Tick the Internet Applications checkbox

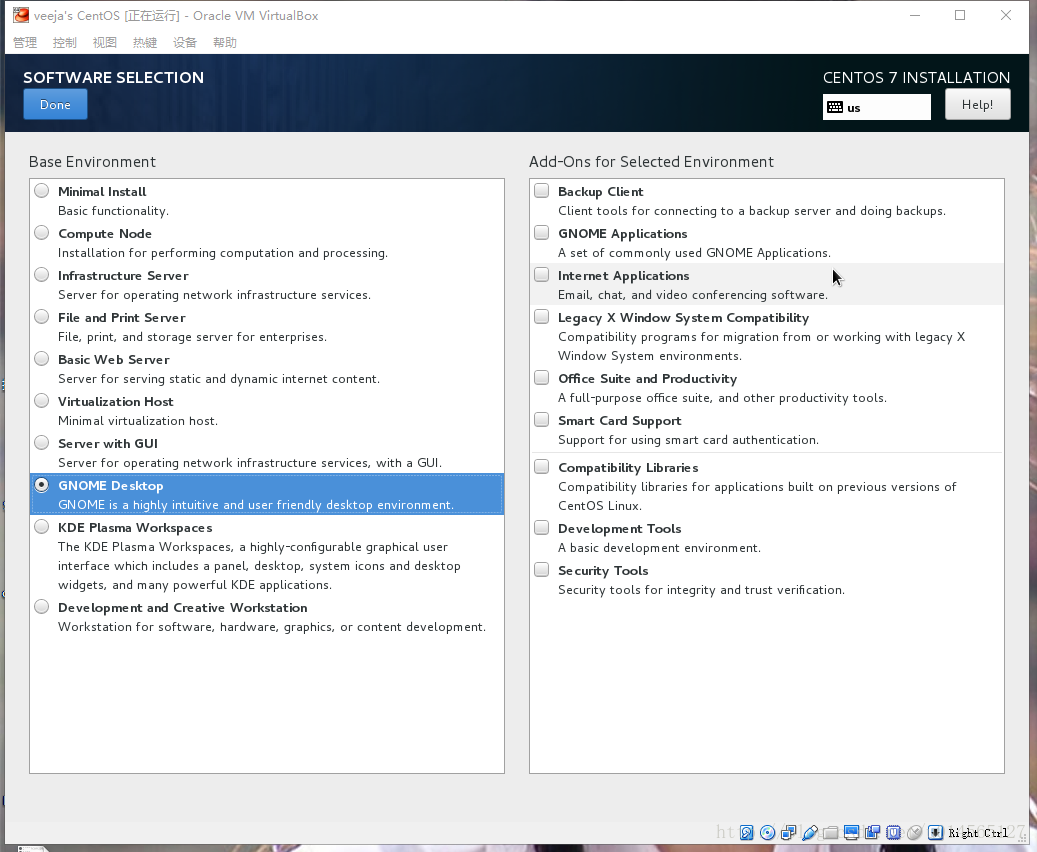(542, 275)
